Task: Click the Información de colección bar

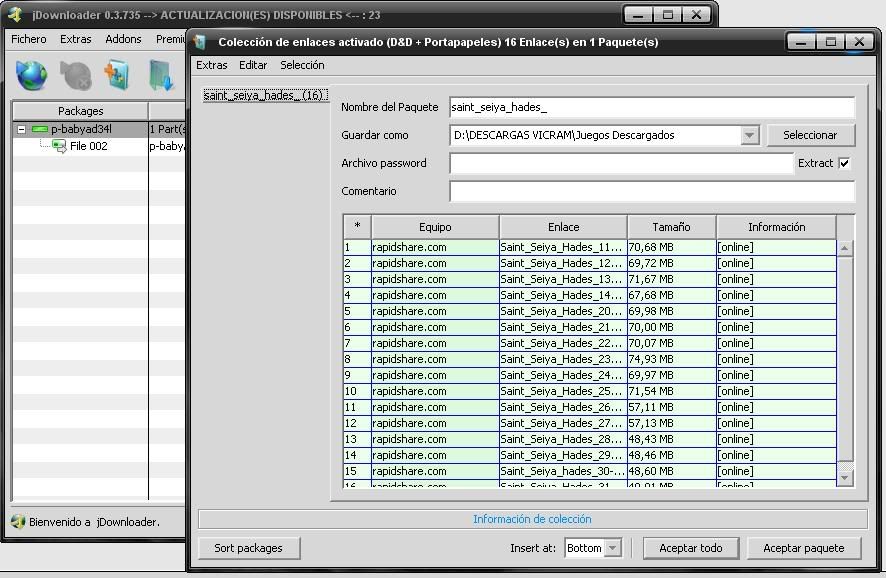Action: [532, 519]
